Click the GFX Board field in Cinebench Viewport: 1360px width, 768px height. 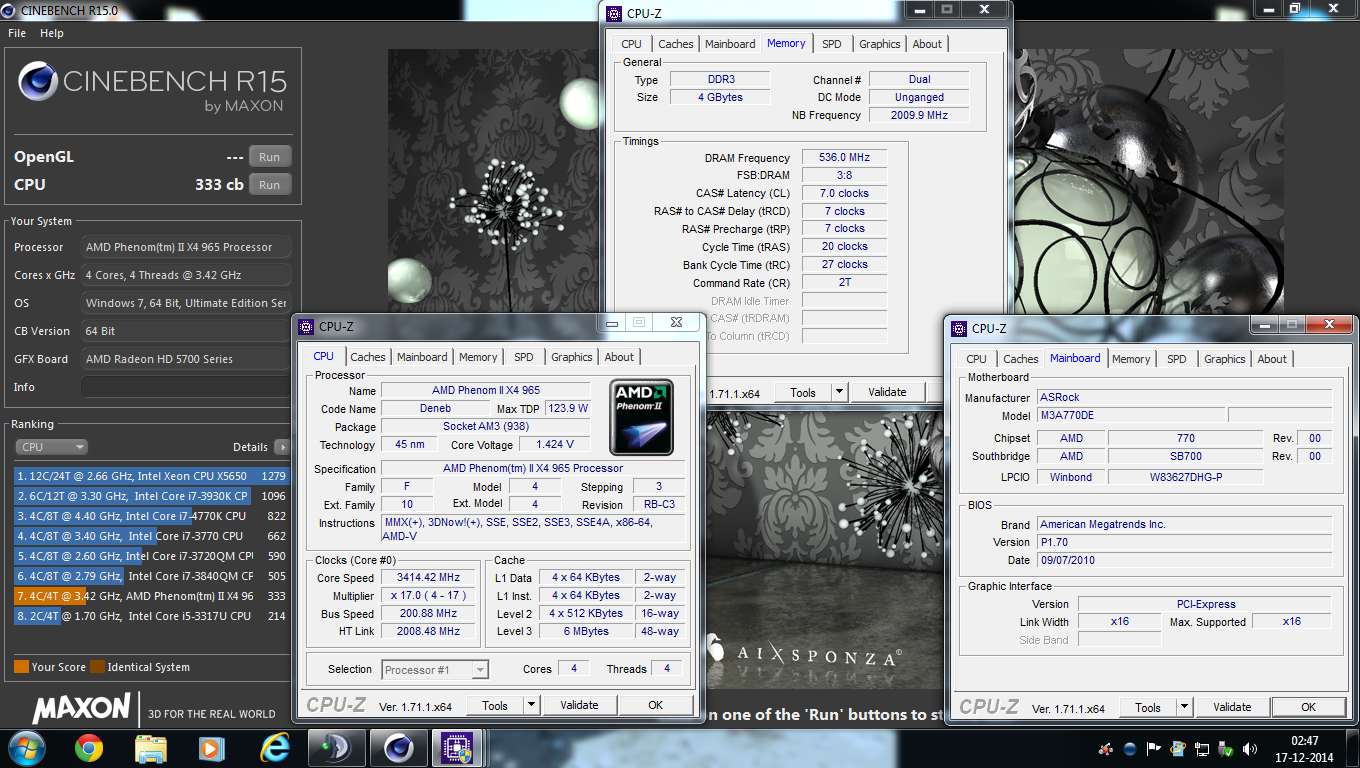186,359
